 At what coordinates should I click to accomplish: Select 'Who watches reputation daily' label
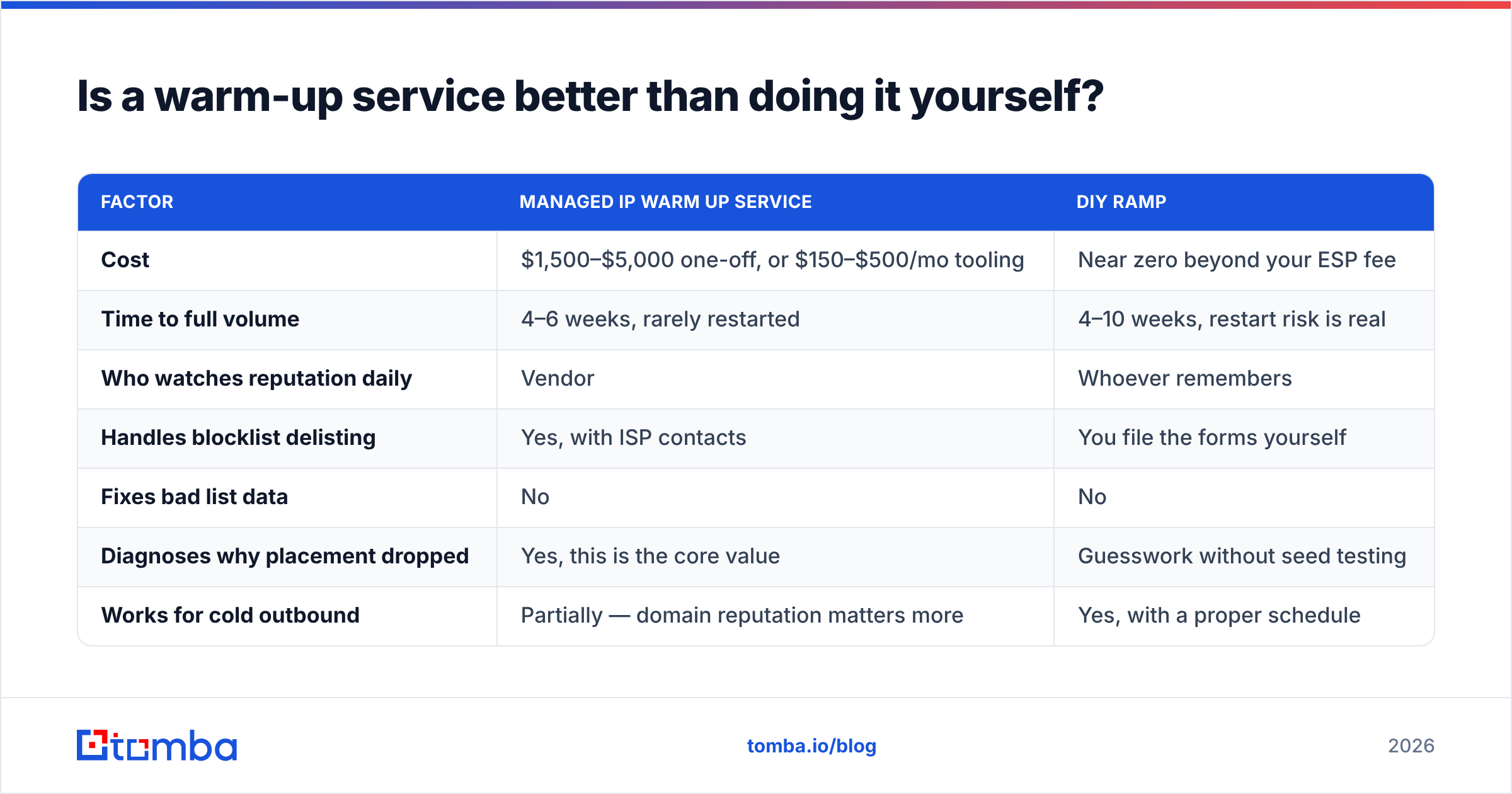(x=256, y=378)
